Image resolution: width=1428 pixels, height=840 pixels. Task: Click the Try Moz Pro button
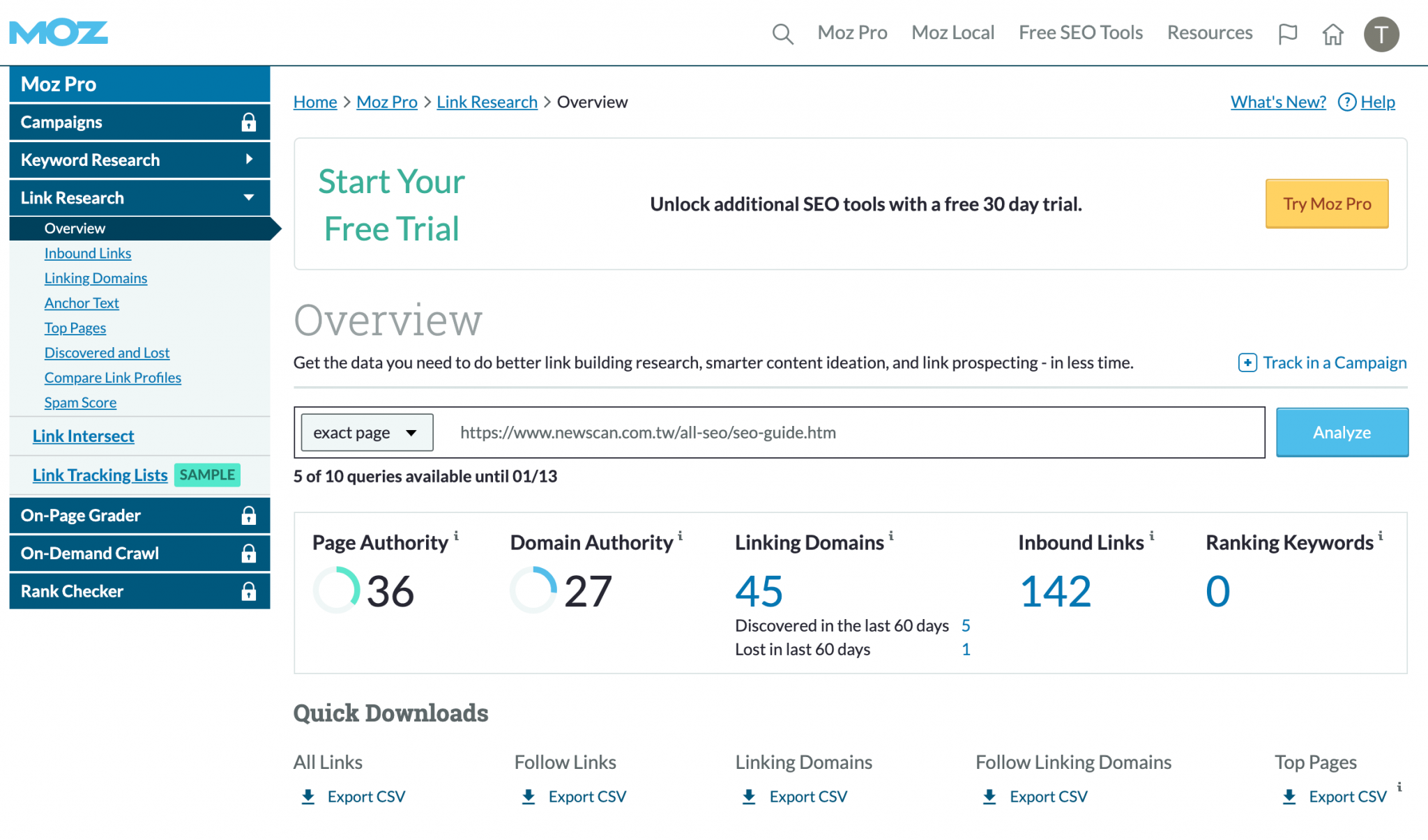click(x=1326, y=204)
